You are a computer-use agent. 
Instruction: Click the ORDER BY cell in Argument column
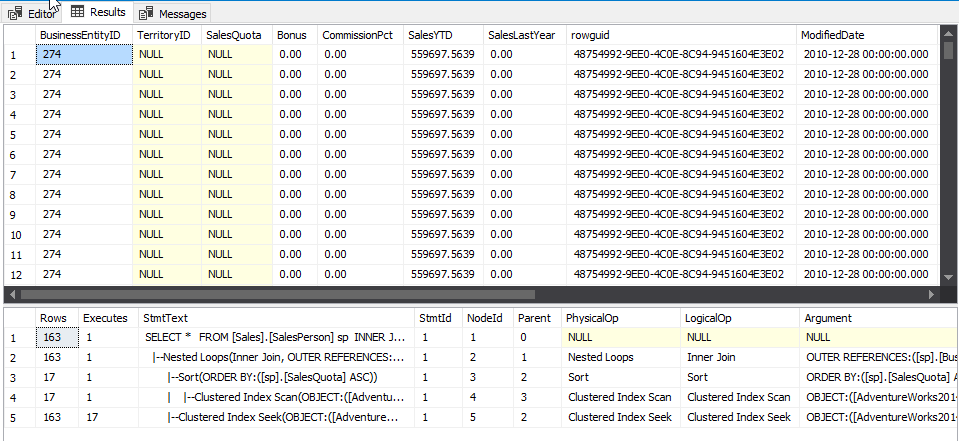[878, 377]
